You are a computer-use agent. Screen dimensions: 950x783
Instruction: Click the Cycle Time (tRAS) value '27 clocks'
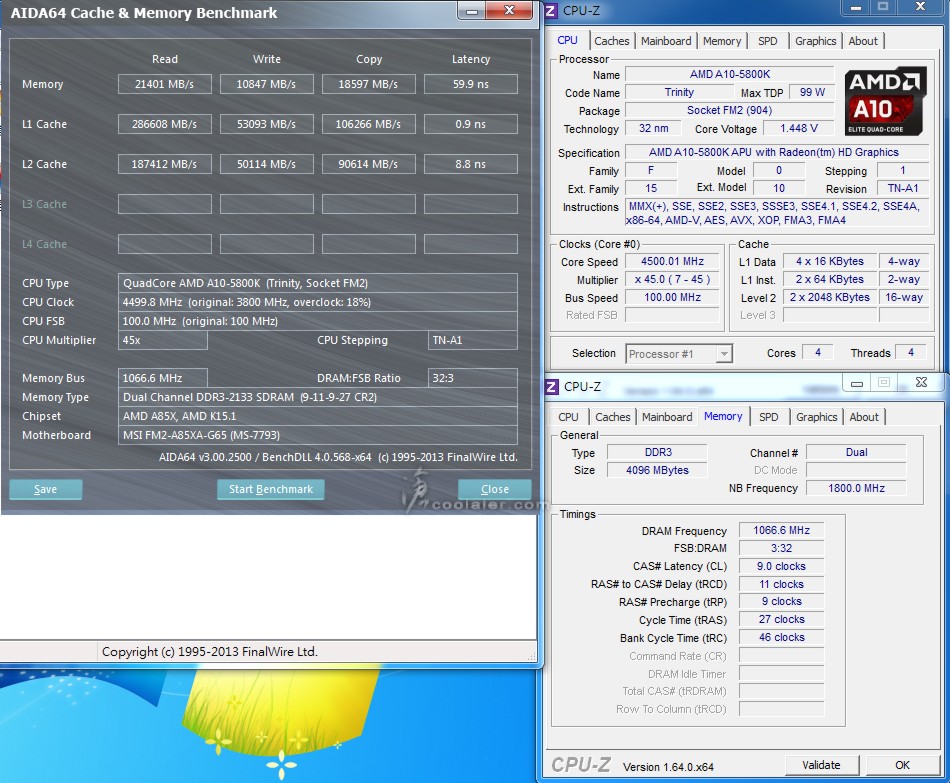coord(782,619)
